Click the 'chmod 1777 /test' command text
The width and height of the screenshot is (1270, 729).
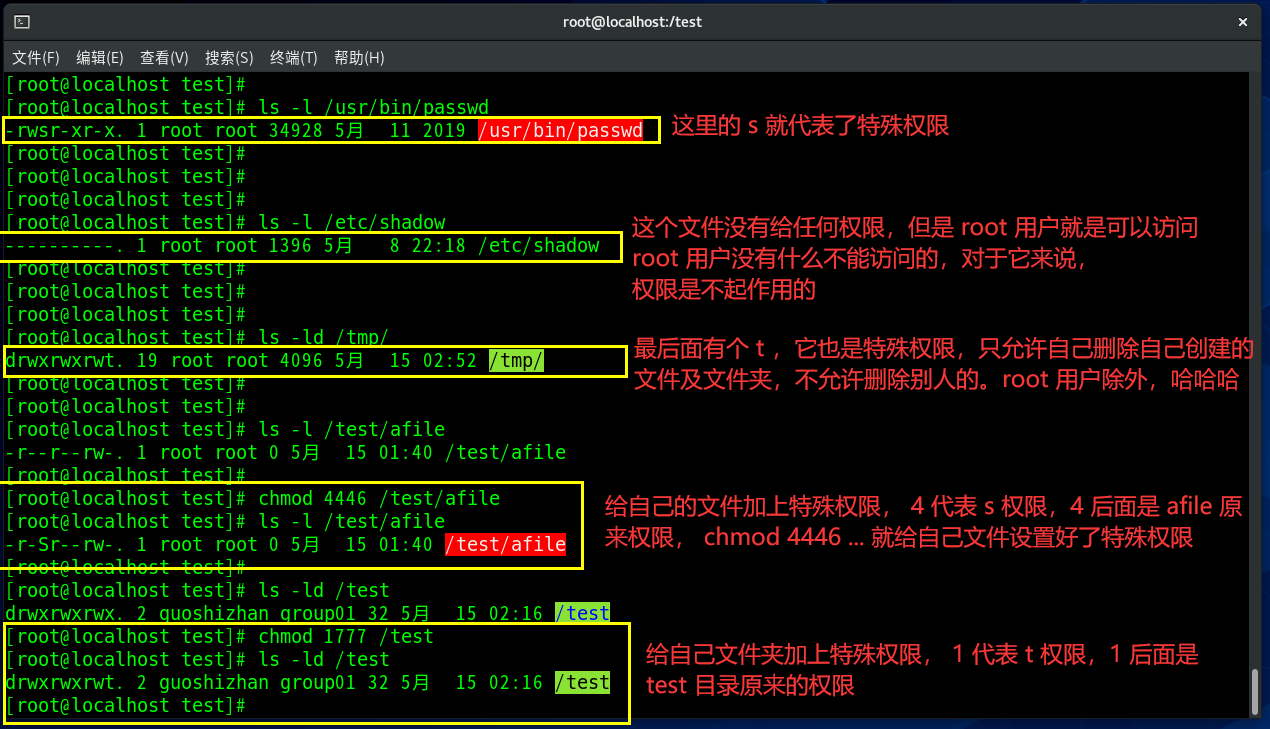pos(346,637)
